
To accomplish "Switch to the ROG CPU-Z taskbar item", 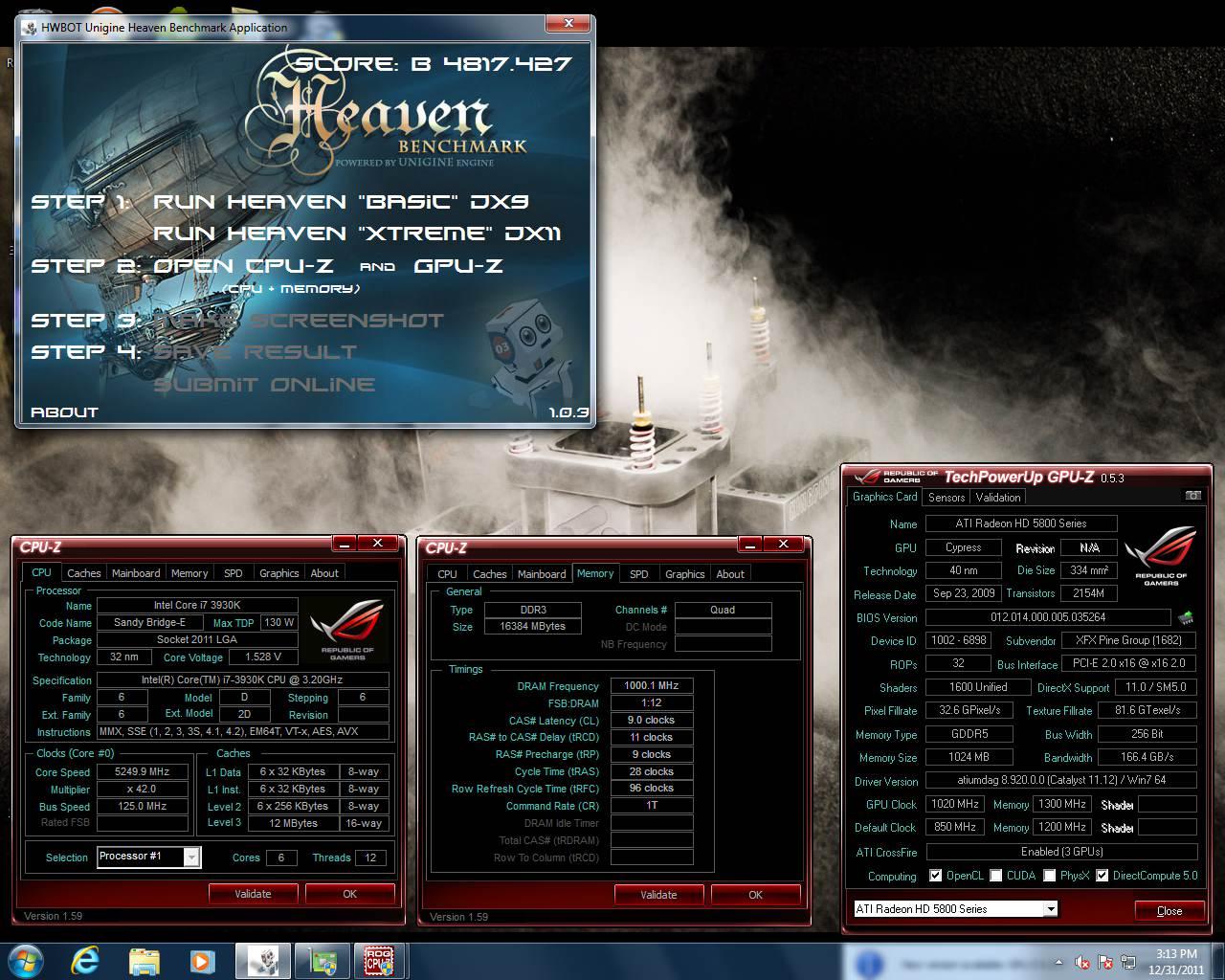I will (x=379, y=961).
